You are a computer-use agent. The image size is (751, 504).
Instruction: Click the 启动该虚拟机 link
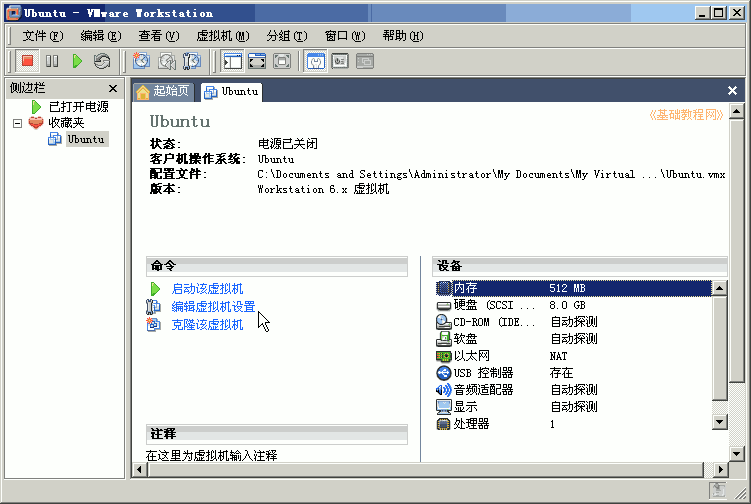coord(207,288)
